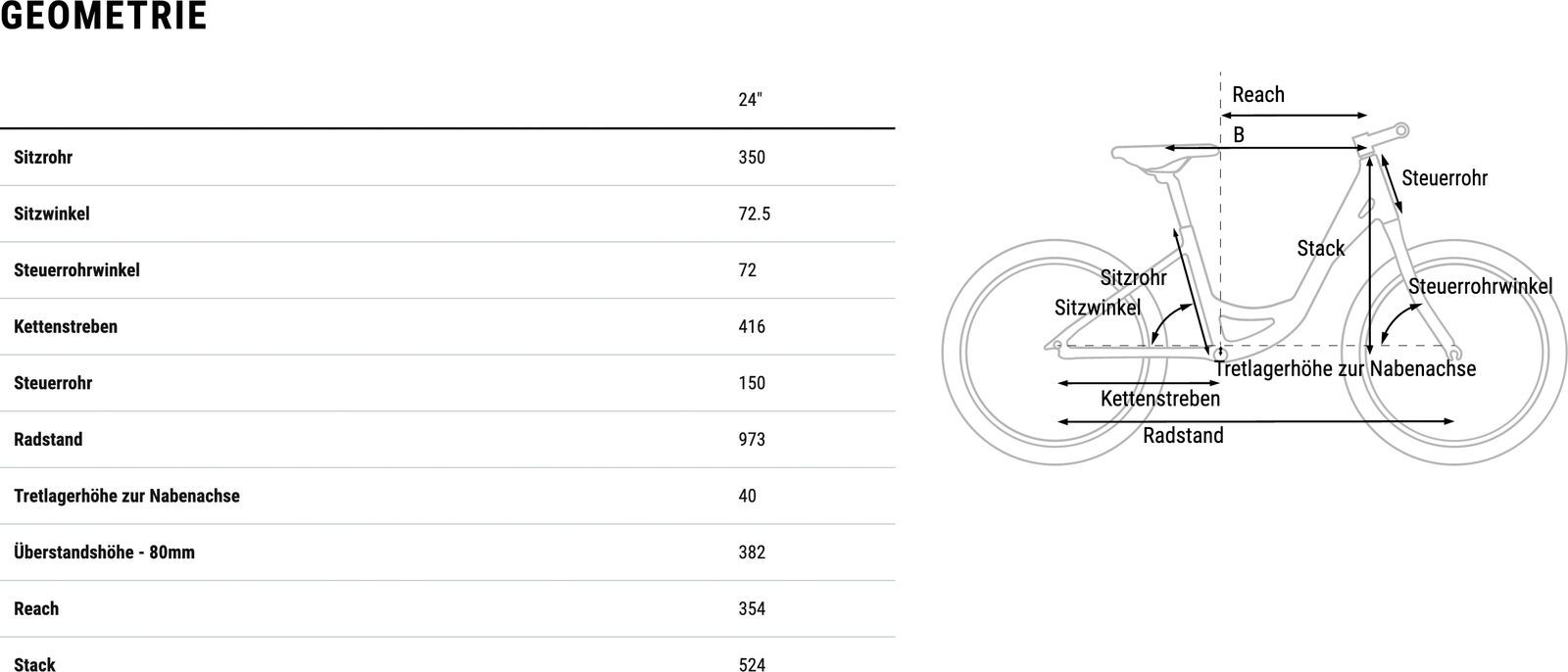Select the Steuerrohrwinkel row label in table
The width and height of the screenshot is (1568, 672).
pyautogui.click(x=76, y=269)
